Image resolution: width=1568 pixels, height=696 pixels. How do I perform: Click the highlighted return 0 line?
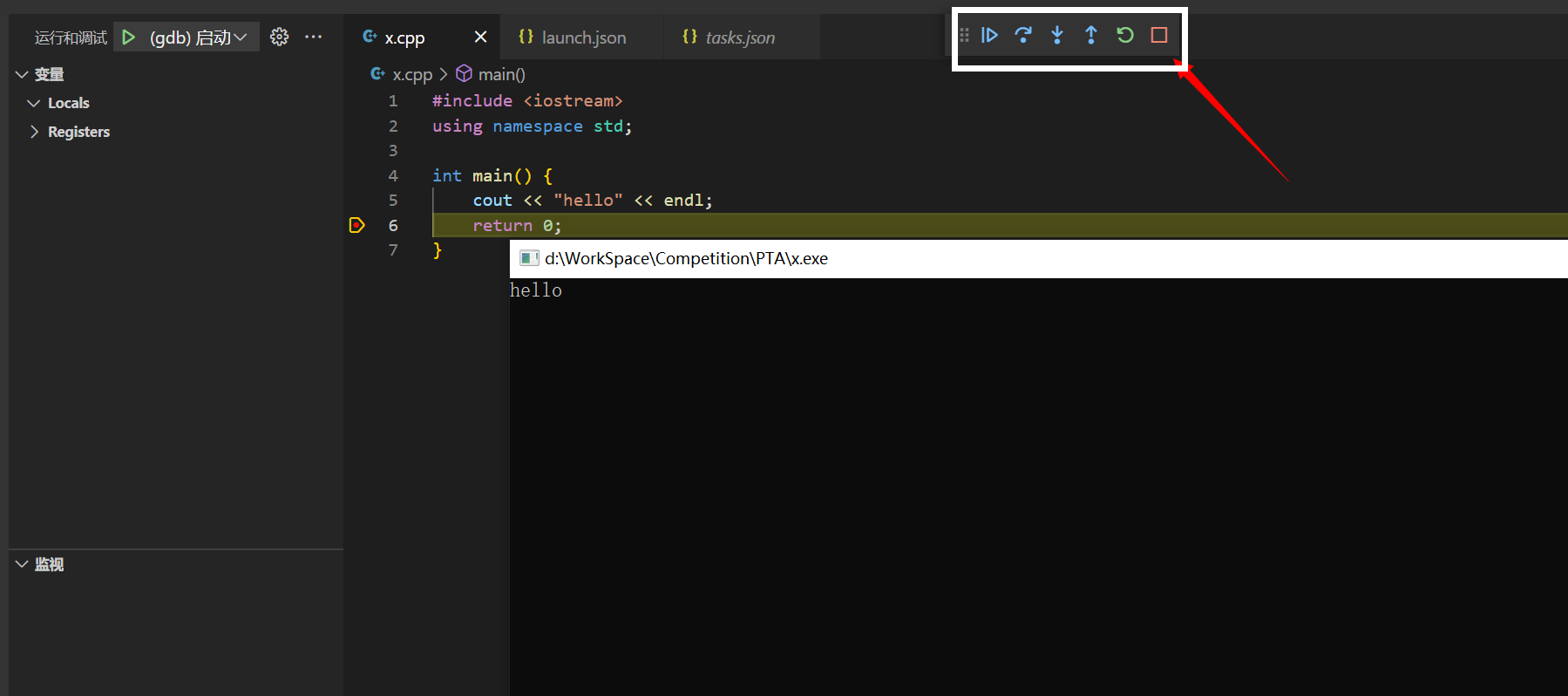point(1000,225)
